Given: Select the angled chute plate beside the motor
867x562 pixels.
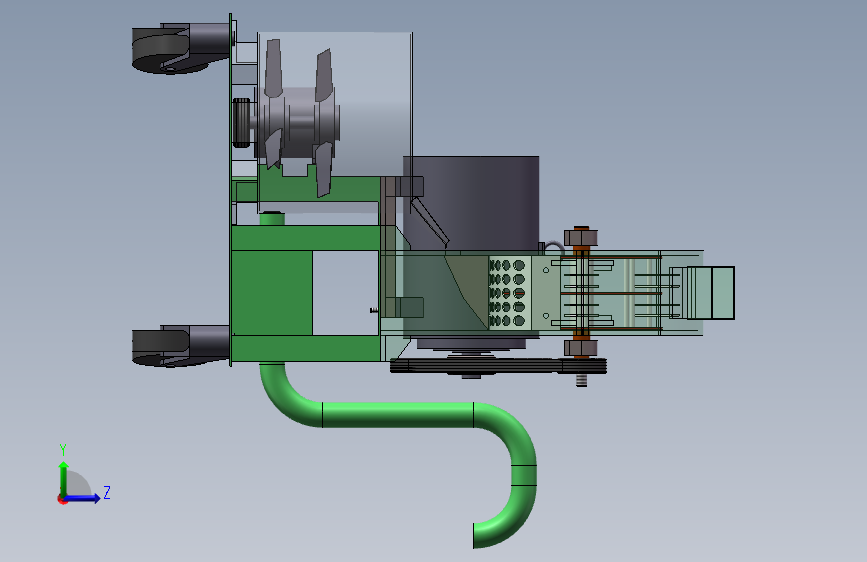Looking at the screenshot, I should (429, 222).
